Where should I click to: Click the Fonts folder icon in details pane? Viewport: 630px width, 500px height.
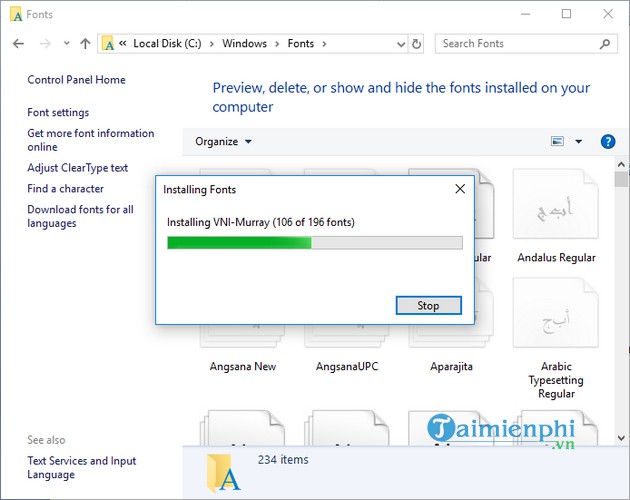pyautogui.click(x=223, y=473)
